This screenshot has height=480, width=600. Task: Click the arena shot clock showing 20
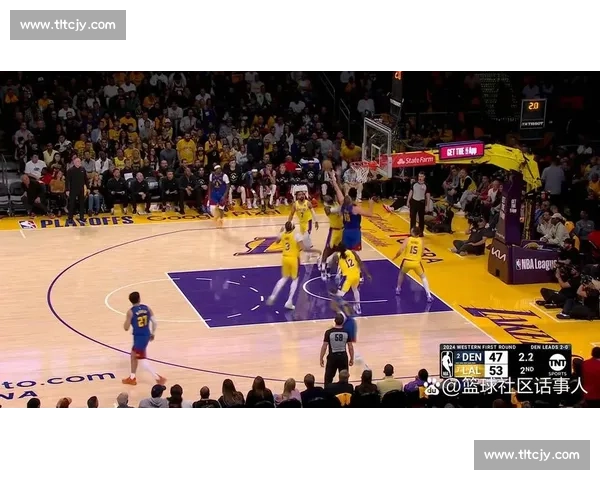(x=533, y=107)
